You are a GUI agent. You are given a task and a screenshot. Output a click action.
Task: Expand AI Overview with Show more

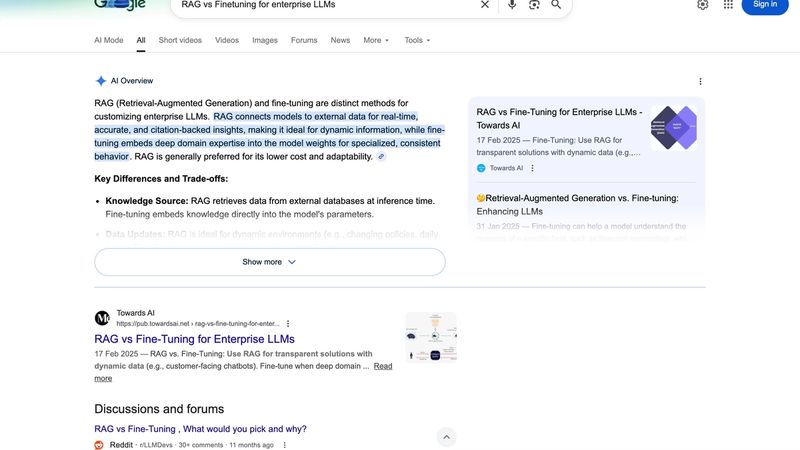269,262
